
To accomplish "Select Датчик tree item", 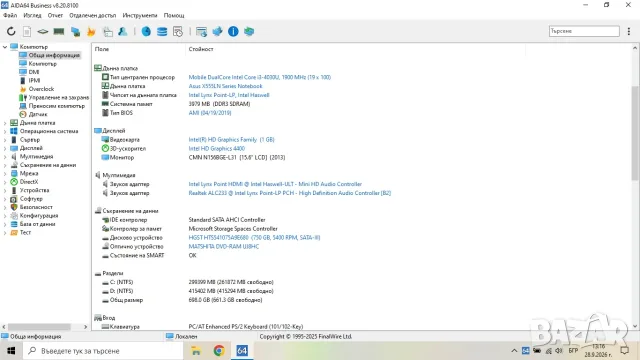I will 38,114.
